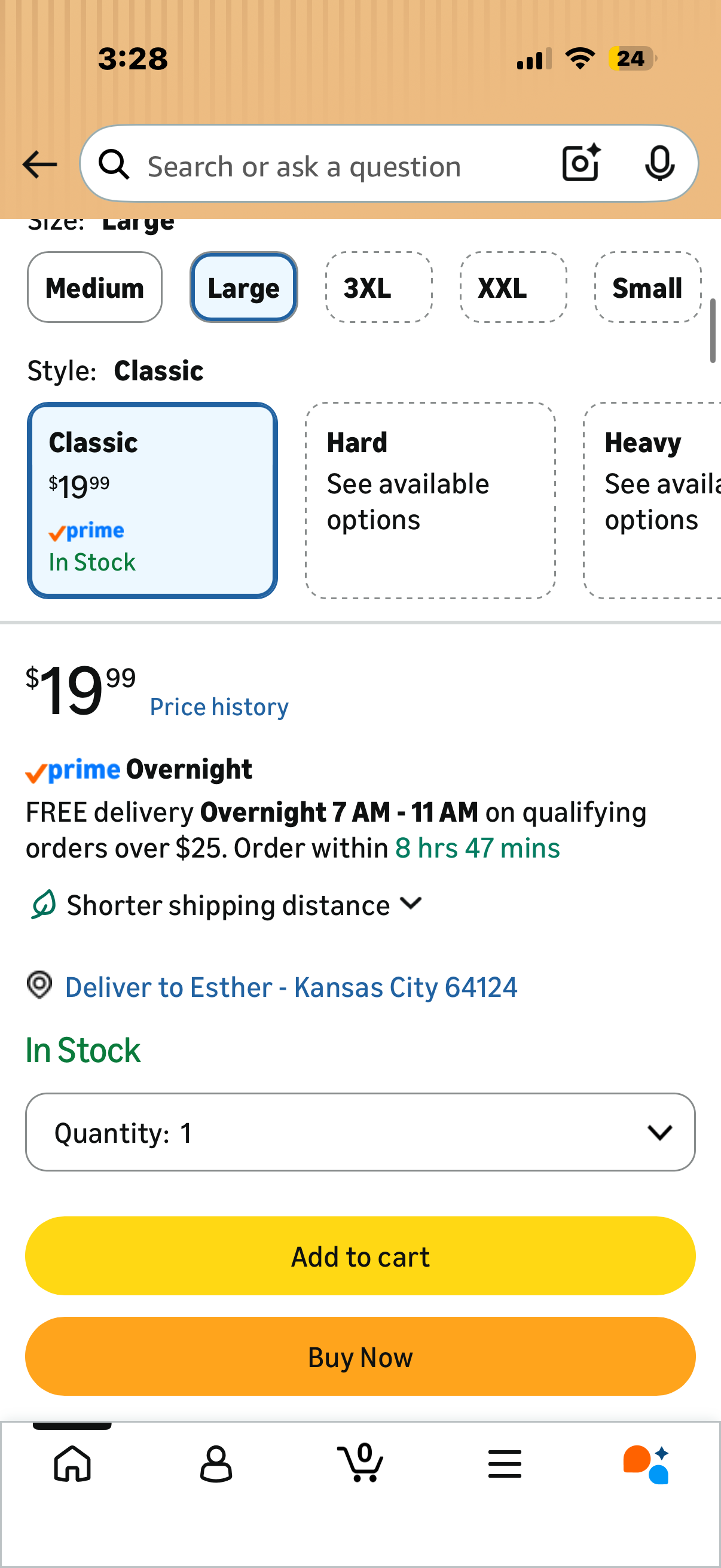Open camera lens search icon
This screenshot has width=721, height=1568.
(x=581, y=163)
